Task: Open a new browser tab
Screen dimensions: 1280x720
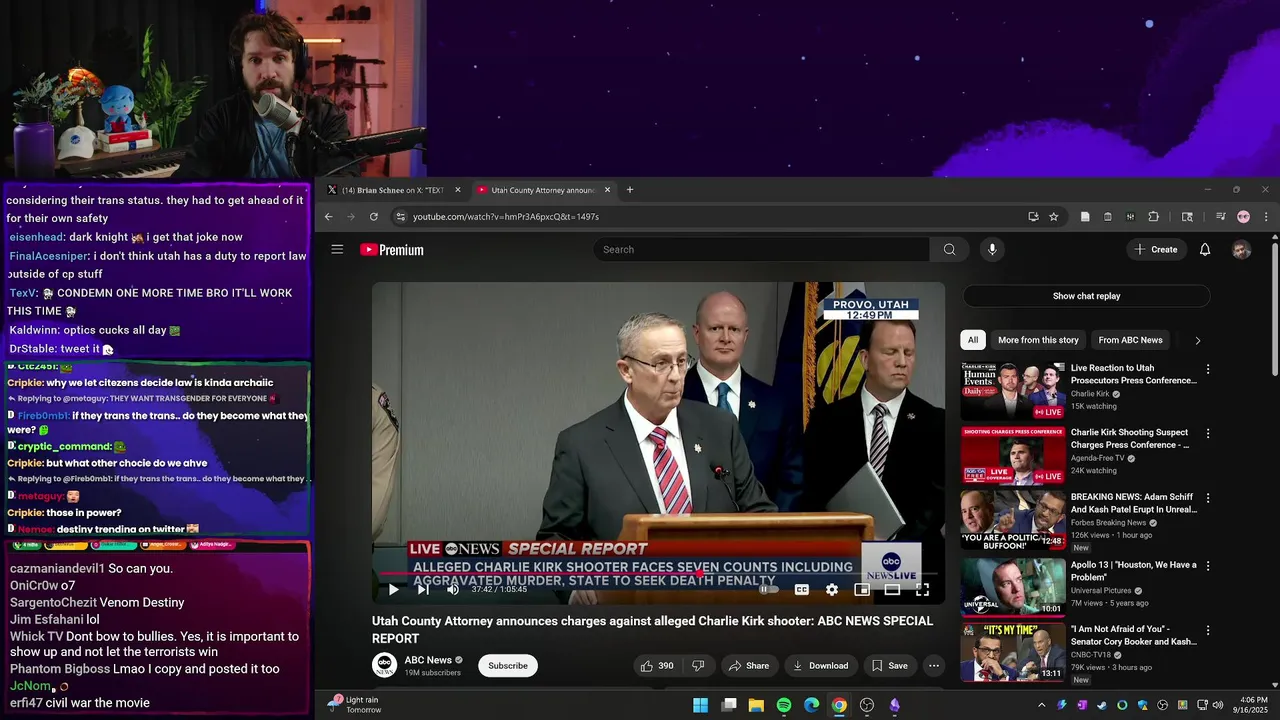Action: coord(629,190)
